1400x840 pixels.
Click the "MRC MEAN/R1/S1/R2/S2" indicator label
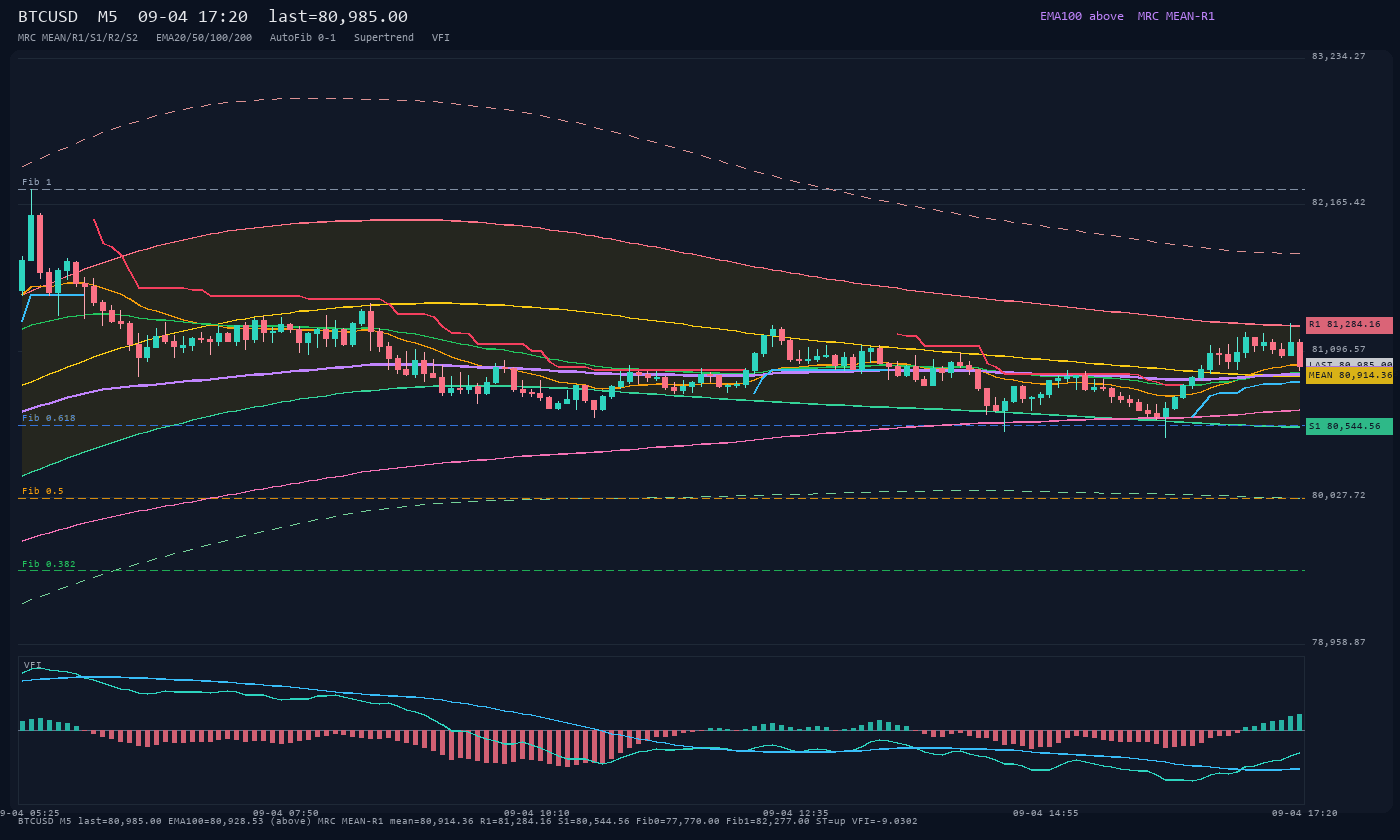78,37
